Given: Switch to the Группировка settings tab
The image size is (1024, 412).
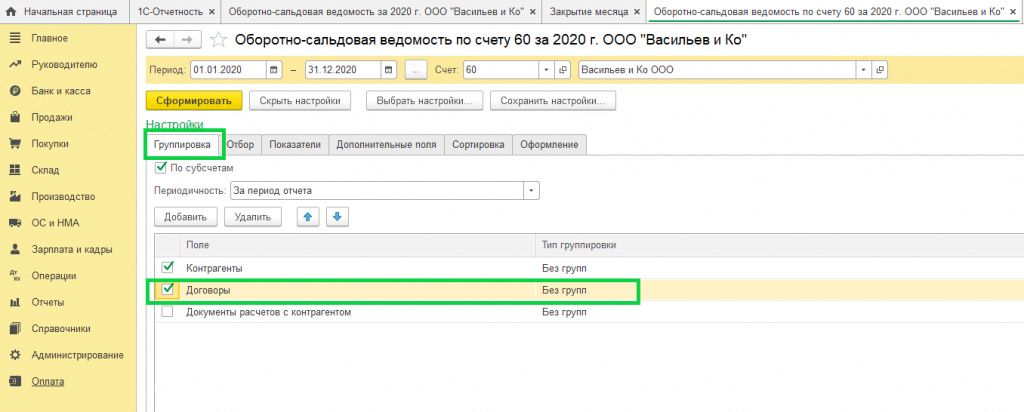Looking at the screenshot, I should click(182, 145).
